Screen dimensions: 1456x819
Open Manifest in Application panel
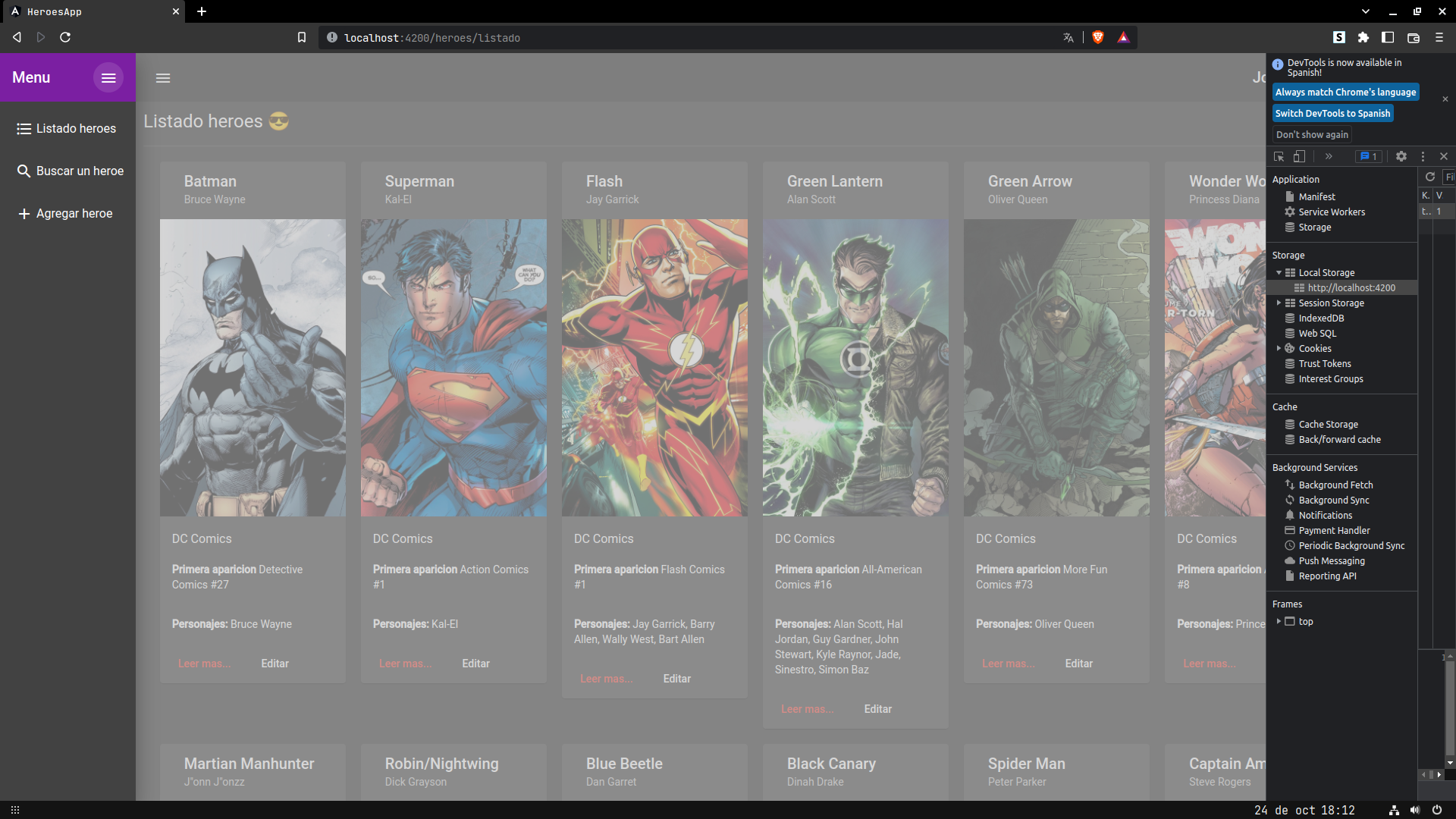pyautogui.click(x=1316, y=197)
